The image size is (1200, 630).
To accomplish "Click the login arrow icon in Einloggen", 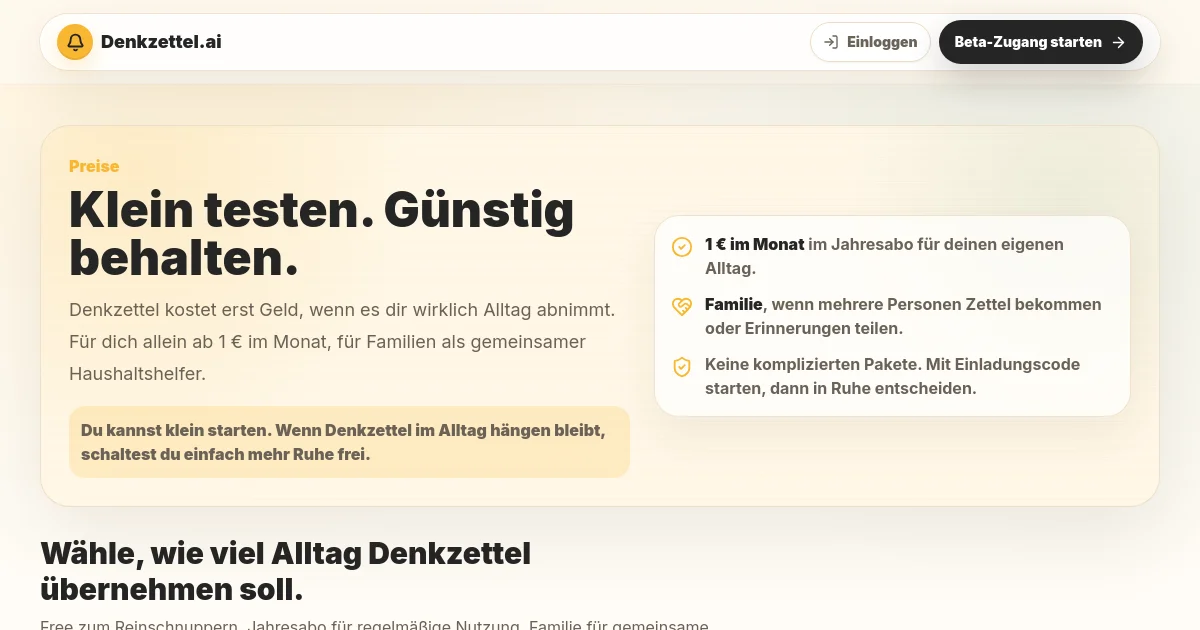I will 831,42.
